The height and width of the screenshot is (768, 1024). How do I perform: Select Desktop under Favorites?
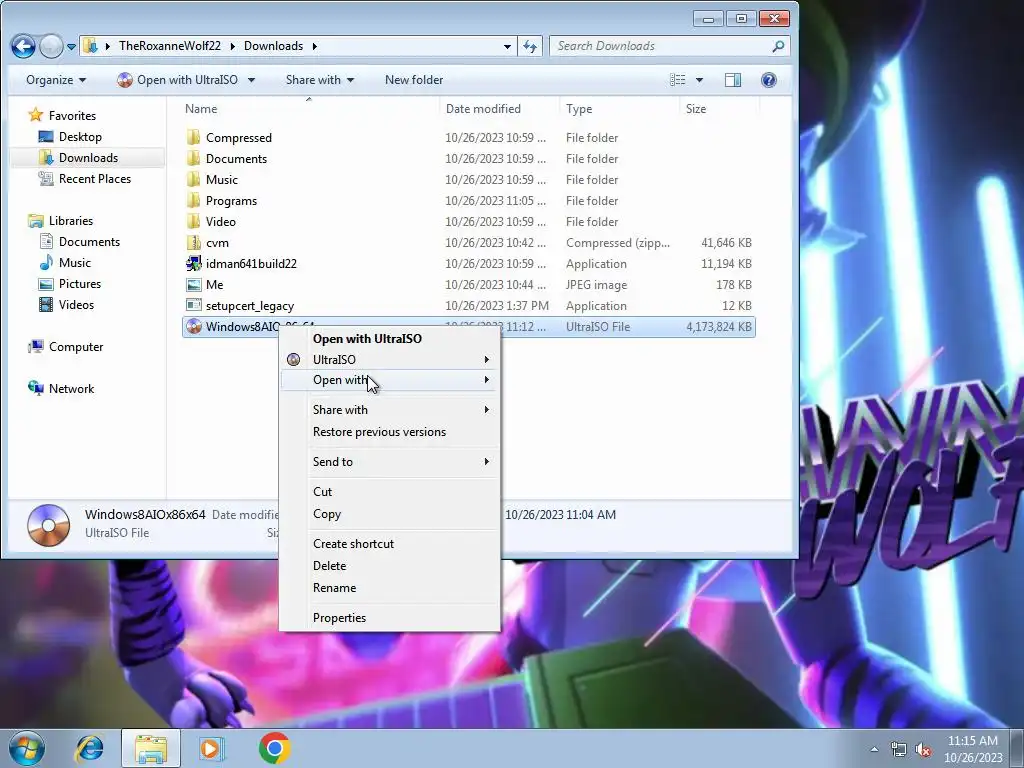click(x=70, y=136)
